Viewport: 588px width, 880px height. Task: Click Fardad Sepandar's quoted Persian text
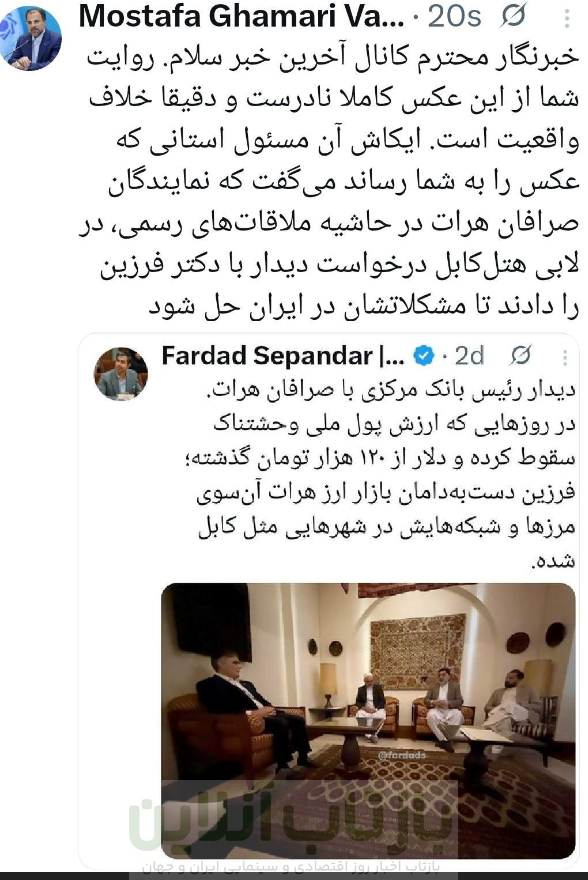387,474
